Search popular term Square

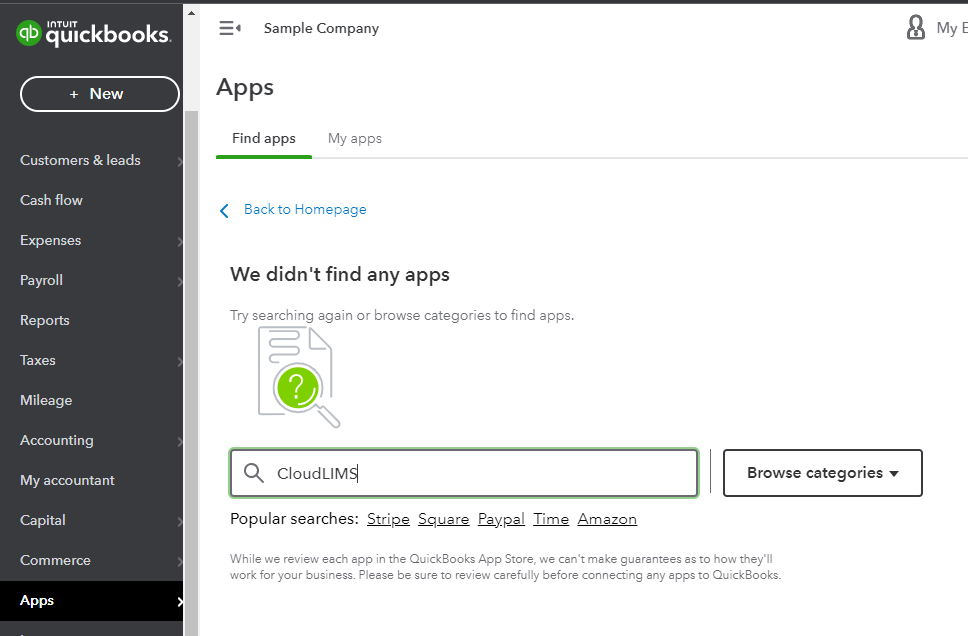(x=443, y=519)
